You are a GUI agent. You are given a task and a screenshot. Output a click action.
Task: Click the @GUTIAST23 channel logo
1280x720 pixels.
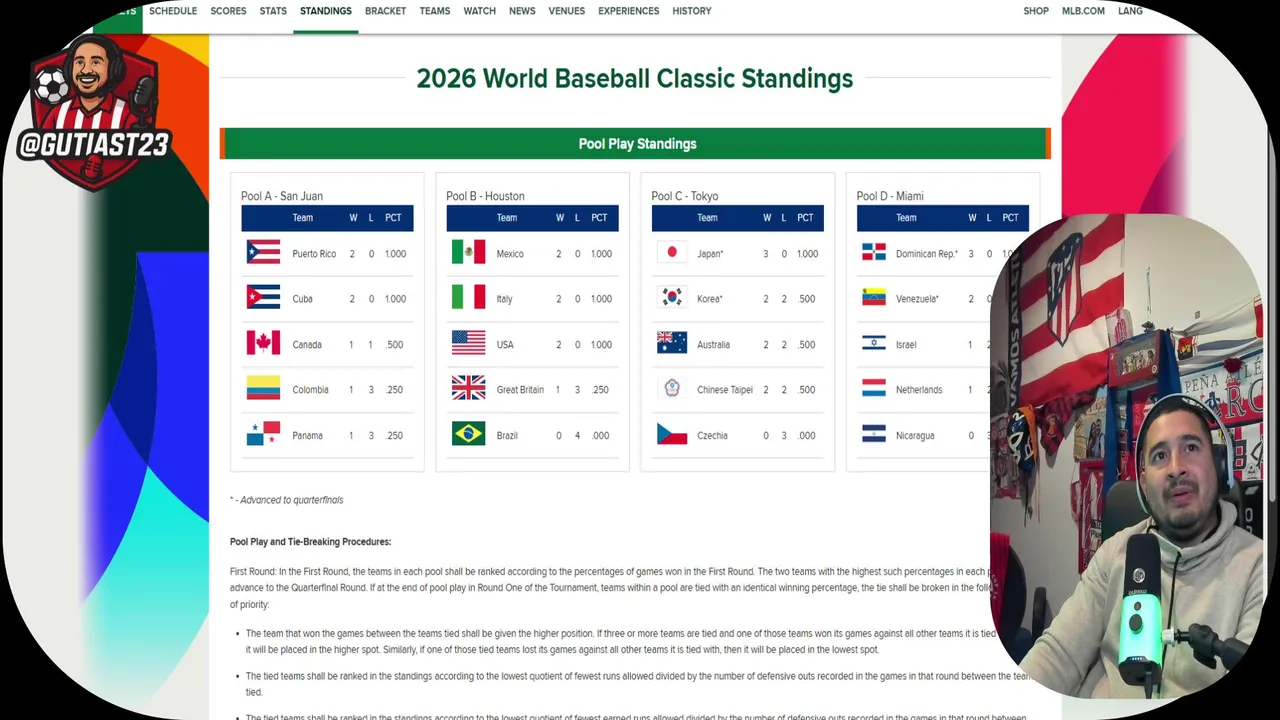coord(94,112)
